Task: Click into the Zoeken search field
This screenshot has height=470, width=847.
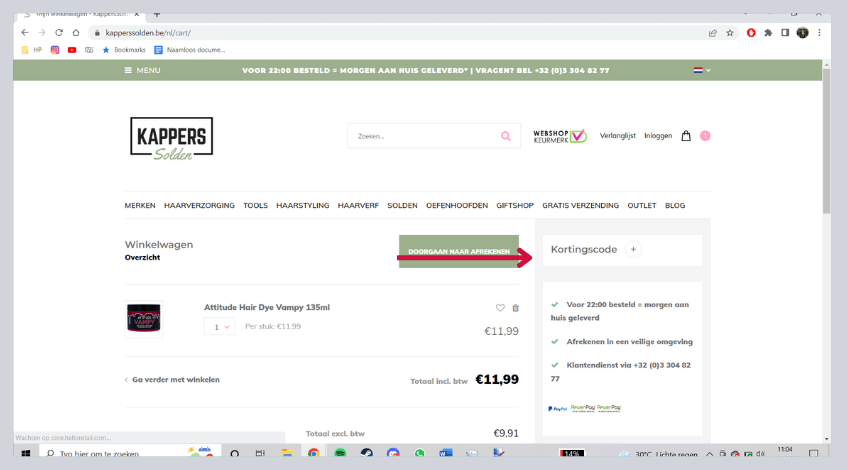Action: 420,136
